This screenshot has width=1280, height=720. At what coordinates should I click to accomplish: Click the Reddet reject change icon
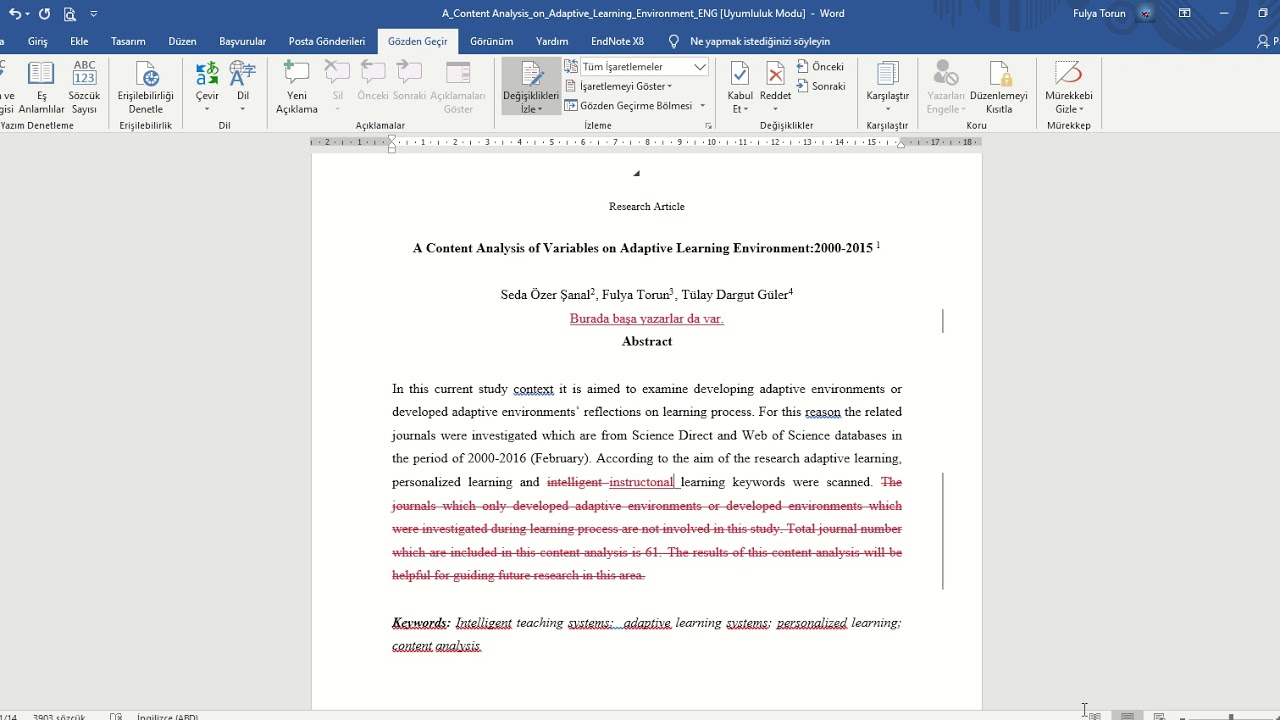pos(775,74)
